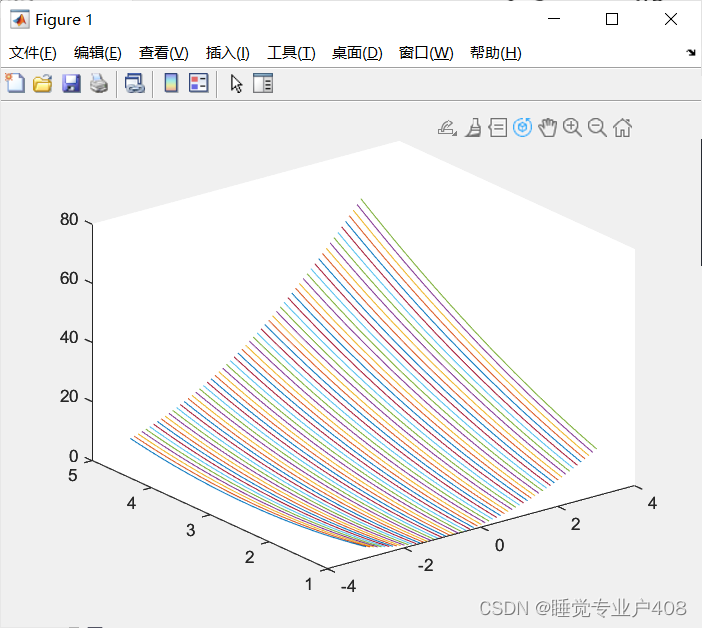The height and width of the screenshot is (628, 702).
Task: Open the Property Inspector icon
Action: (x=263, y=83)
